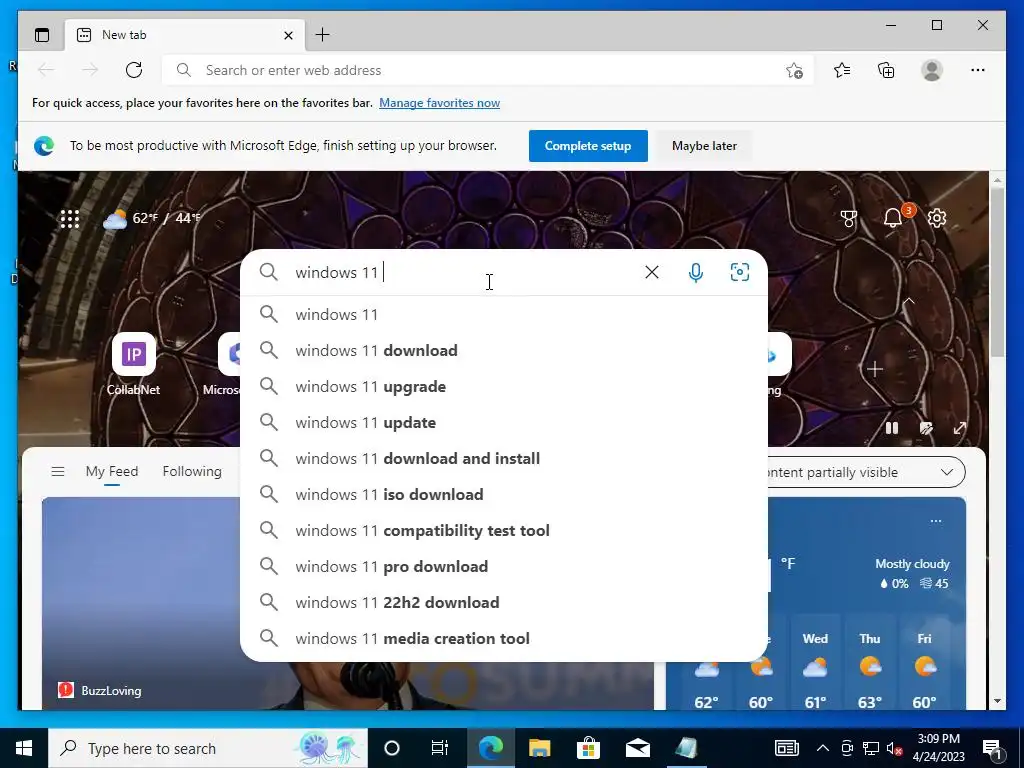Open a new tab with plus button
Screen dimensions: 1024x768
click(323, 35)
